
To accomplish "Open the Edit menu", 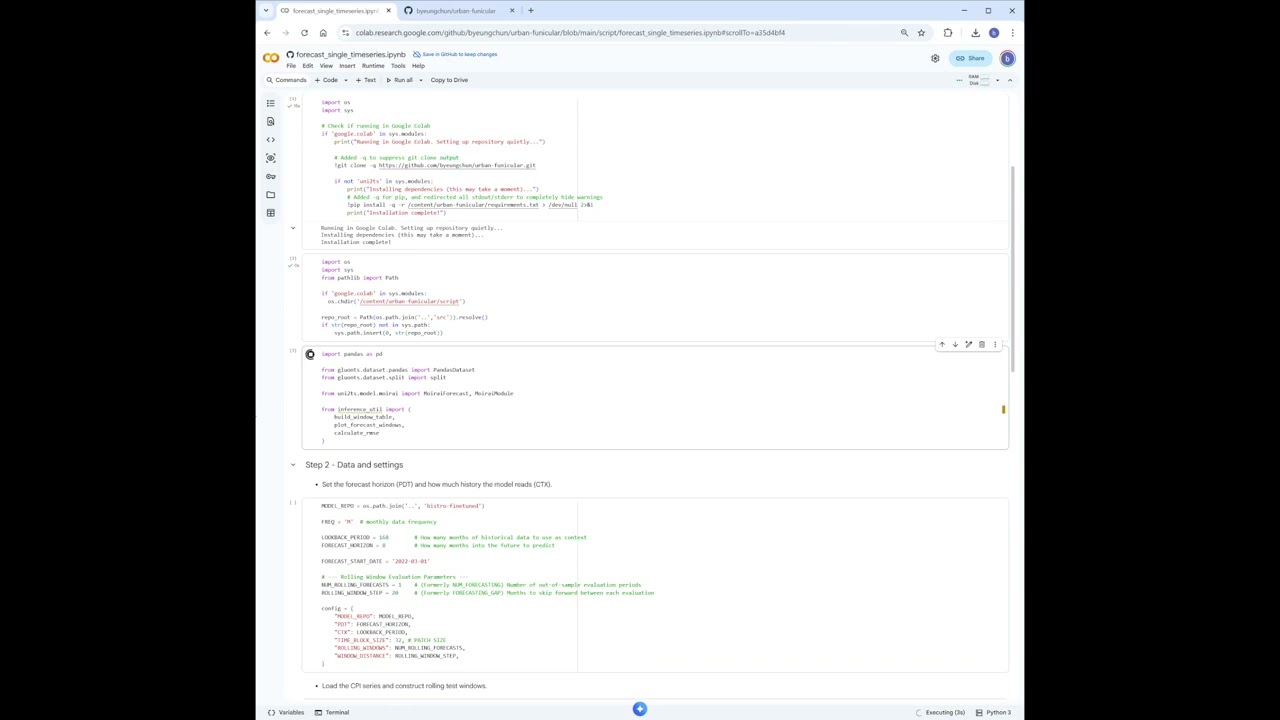I will (x=308, y=66).
